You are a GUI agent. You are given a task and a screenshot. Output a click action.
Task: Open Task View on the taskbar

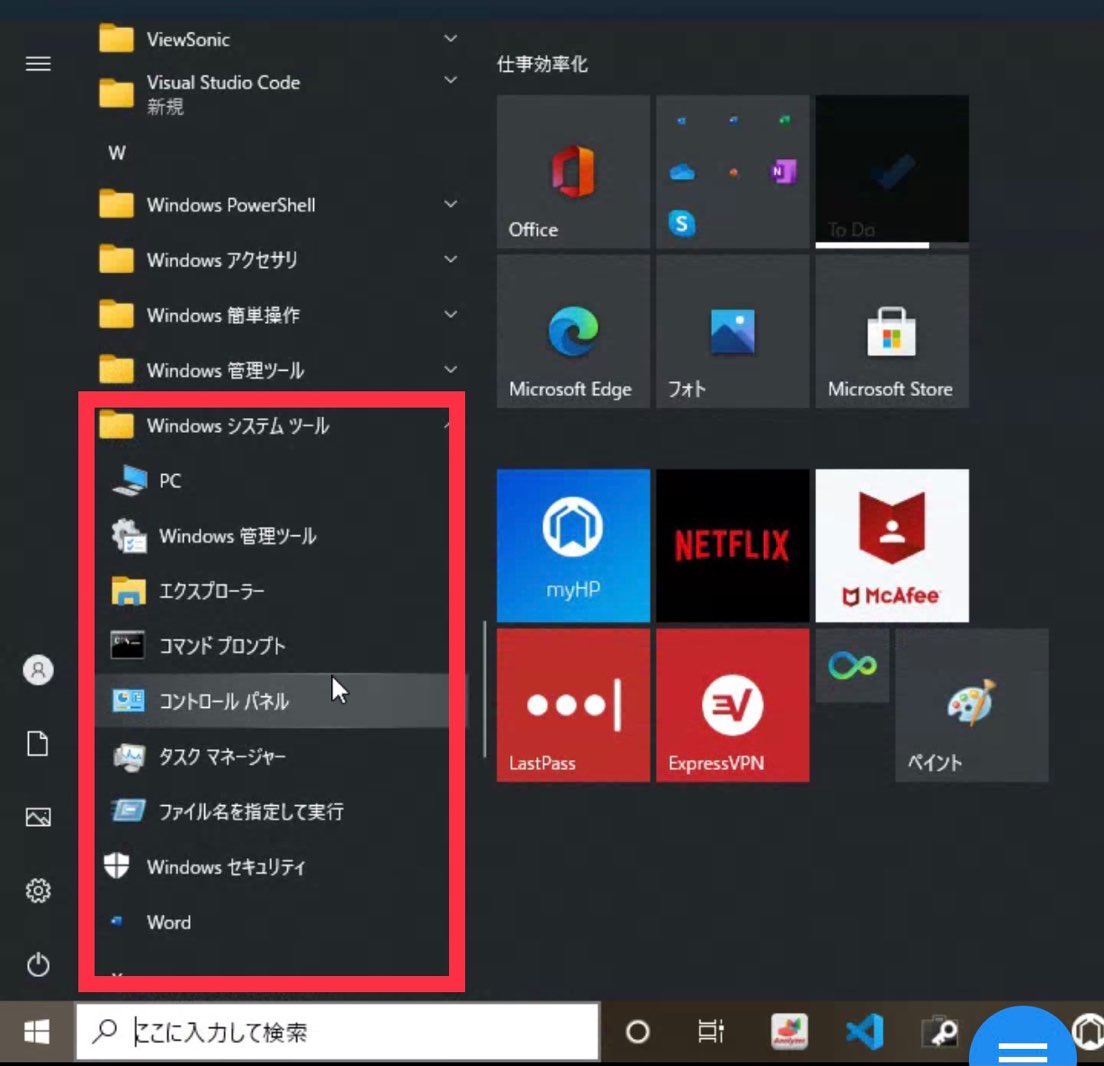pos(711,1032)
